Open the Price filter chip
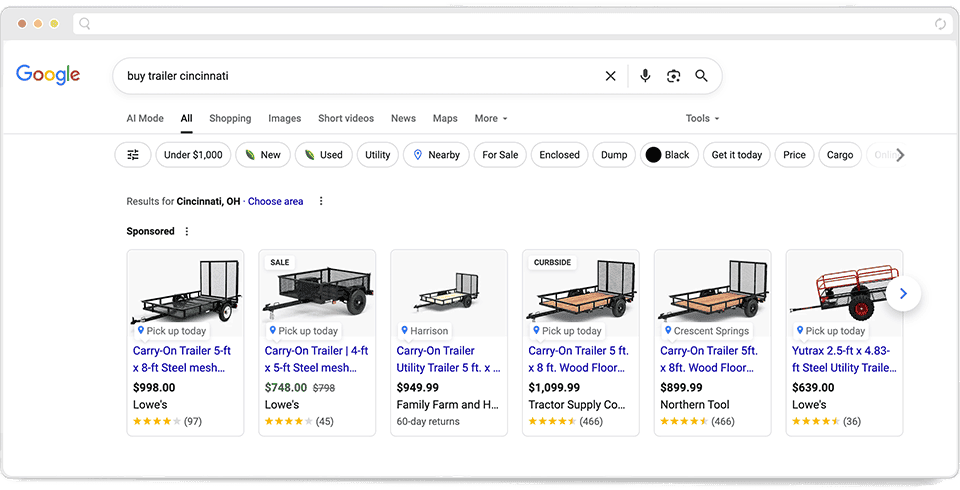The width and height of the screenshot is (960, 490). (x=794, y=155)
